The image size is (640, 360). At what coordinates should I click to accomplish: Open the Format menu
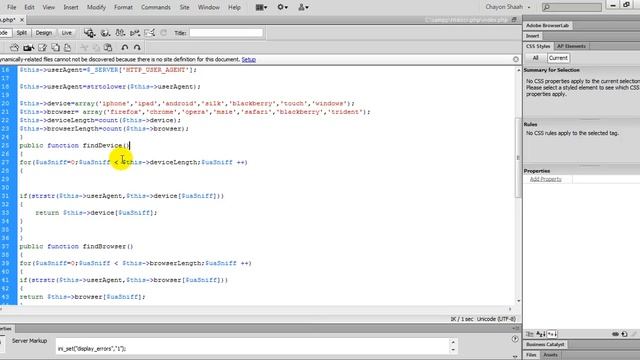tap(123, 7)
